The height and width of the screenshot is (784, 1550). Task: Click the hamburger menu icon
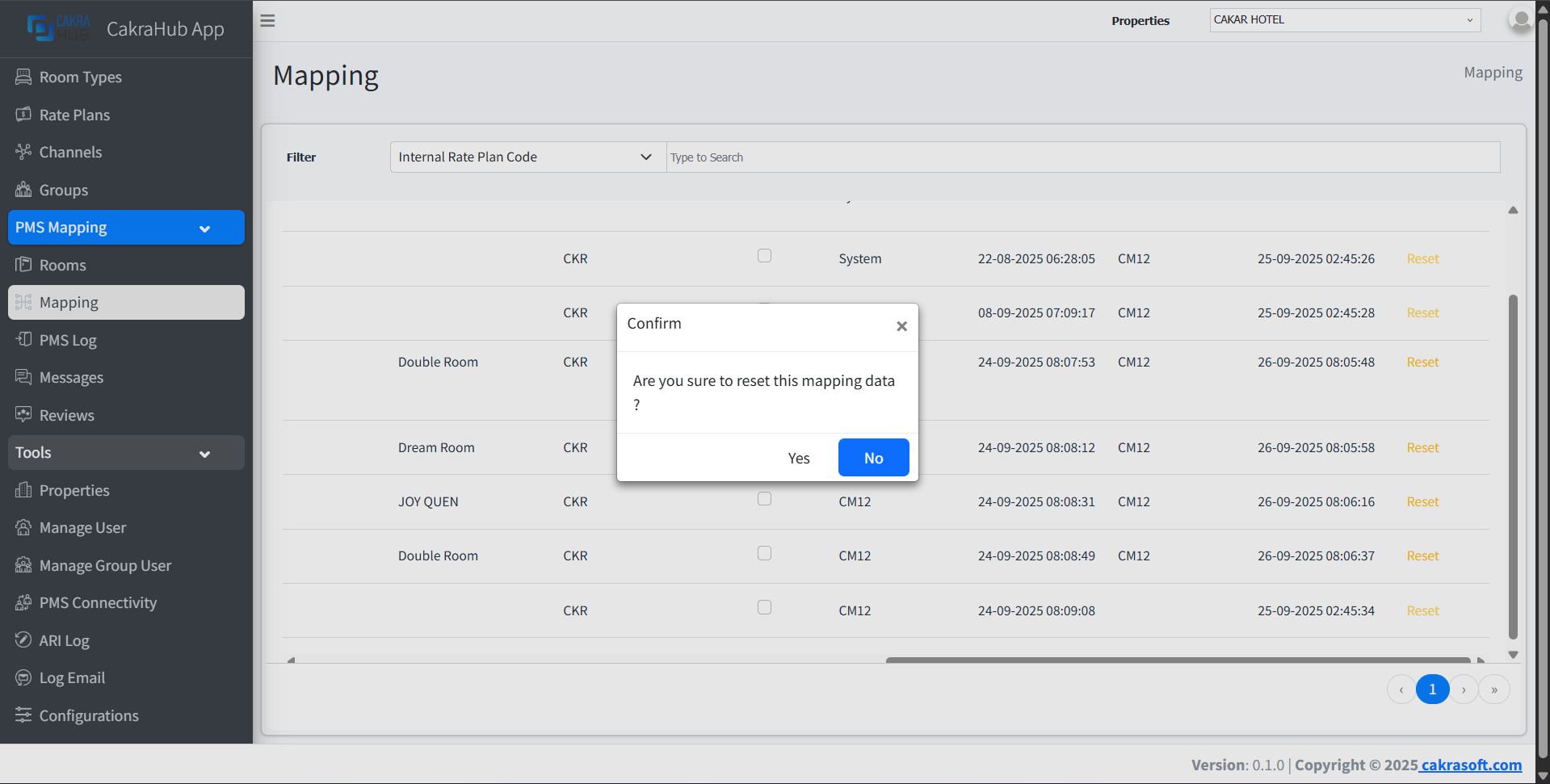pyautogui.click(x=267, y=21)
